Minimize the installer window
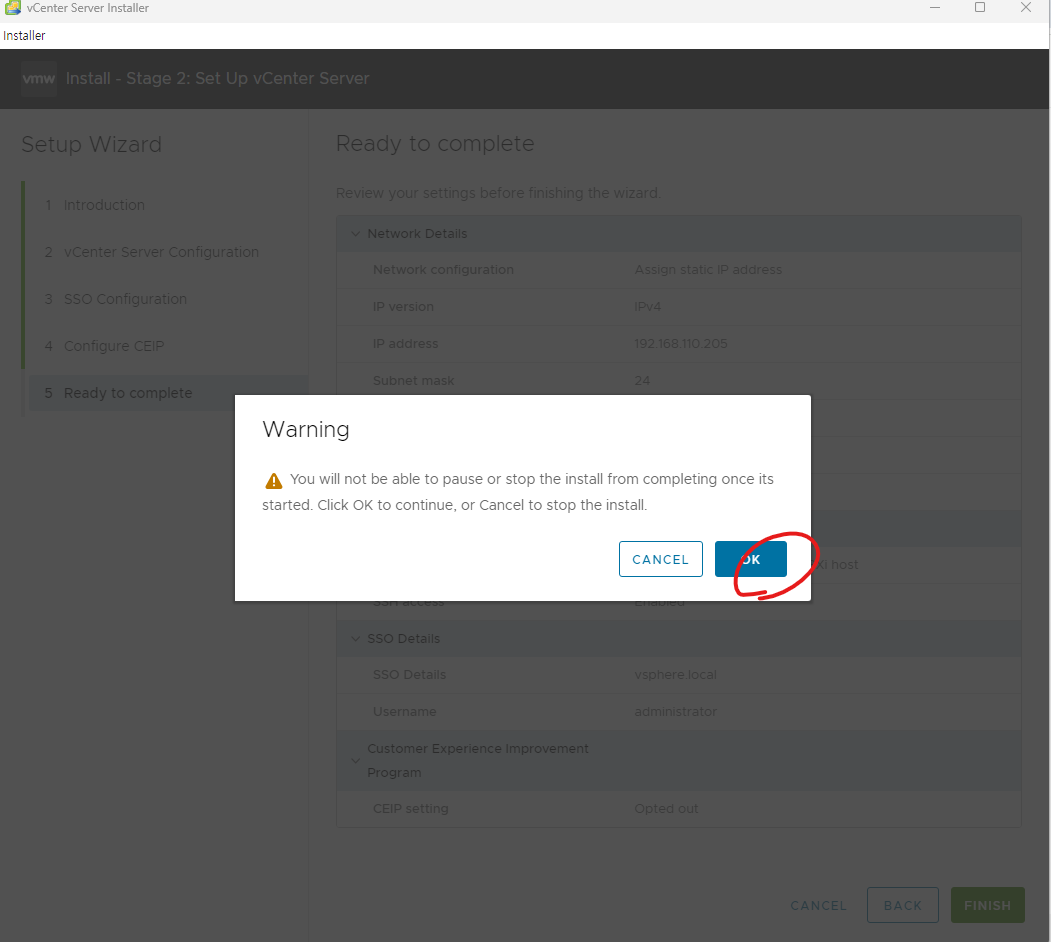This screenshot has width=1051, height=942. [935, 7]
